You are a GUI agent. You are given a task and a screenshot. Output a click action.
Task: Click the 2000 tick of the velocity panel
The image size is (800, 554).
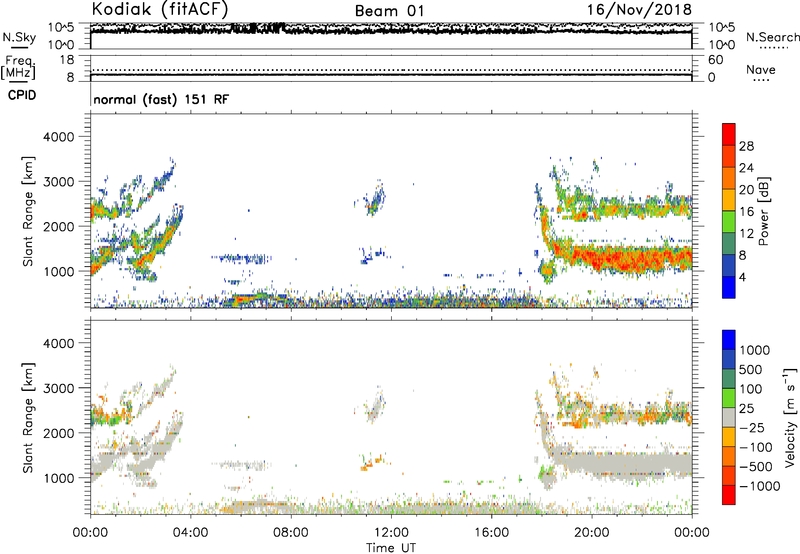(x=58, y=433)
